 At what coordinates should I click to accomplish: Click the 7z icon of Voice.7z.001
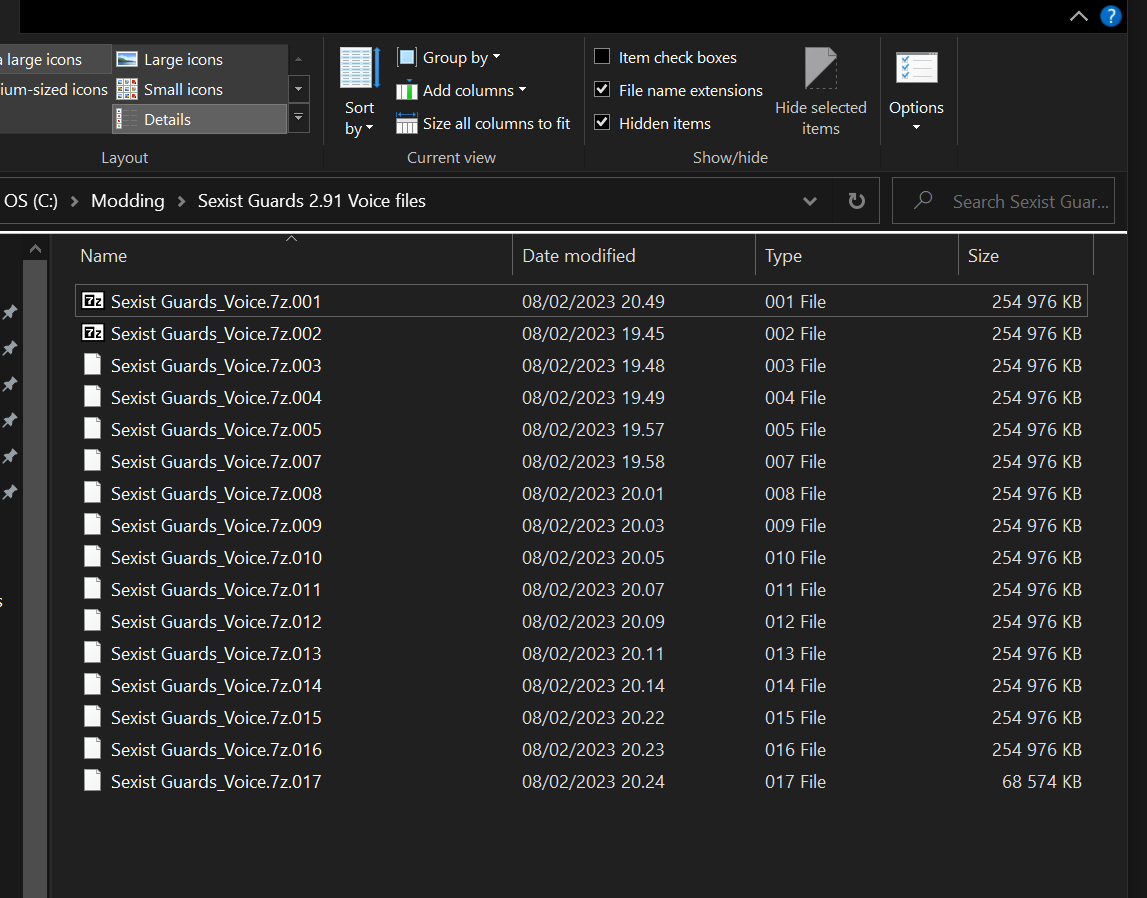(92, 301)
